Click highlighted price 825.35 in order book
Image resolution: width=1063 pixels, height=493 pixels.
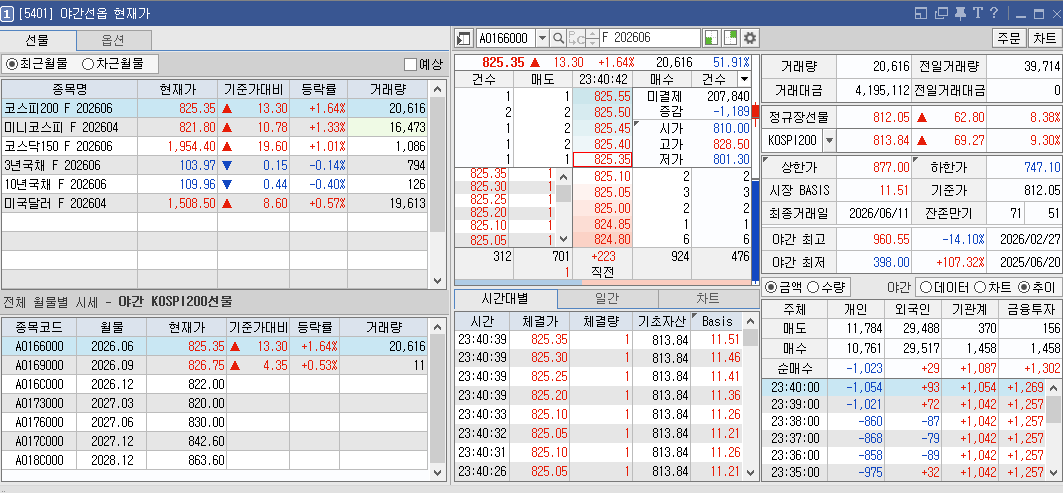point(603,159)
